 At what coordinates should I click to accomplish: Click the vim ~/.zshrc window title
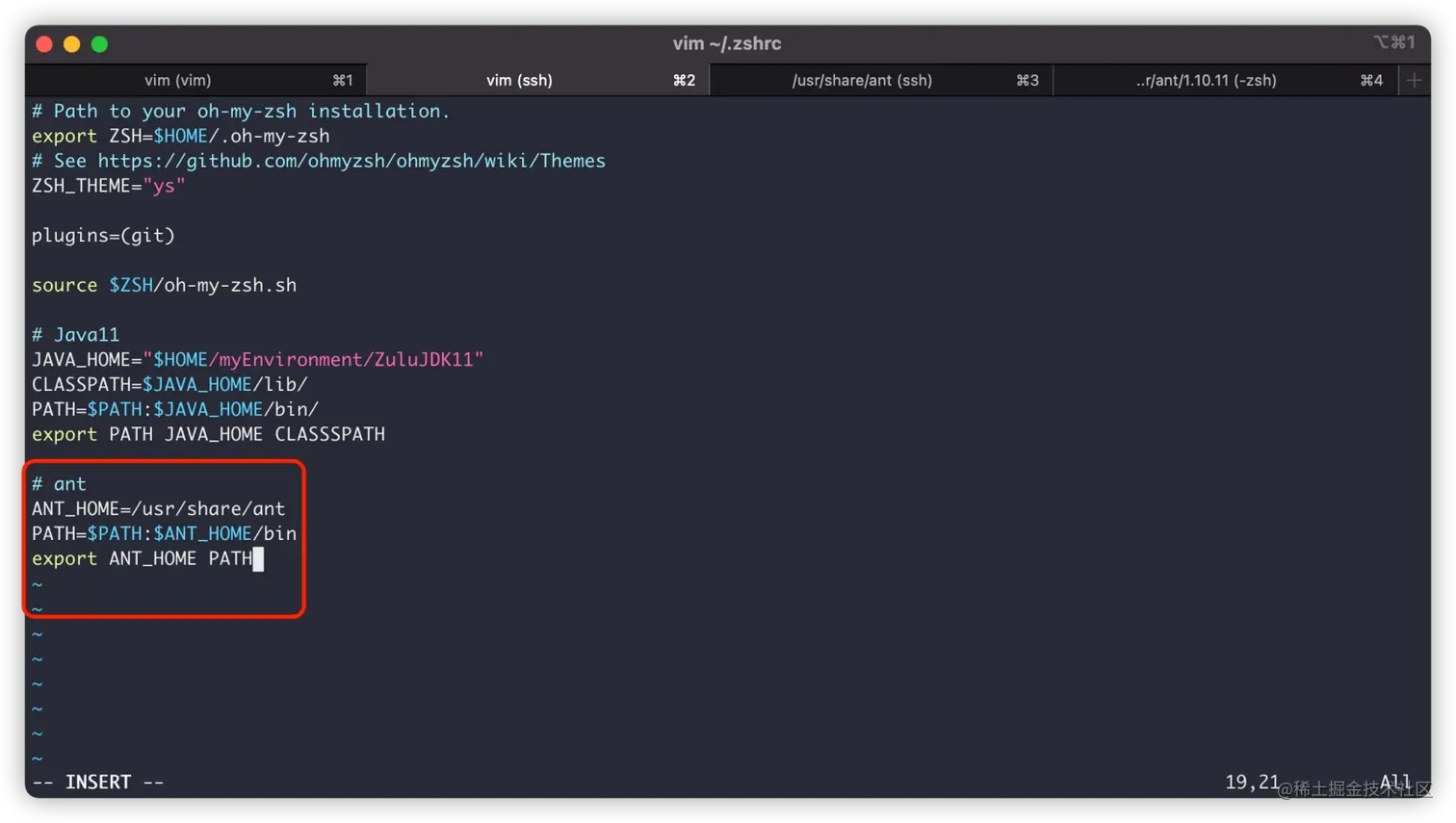[x=727, y=42]
